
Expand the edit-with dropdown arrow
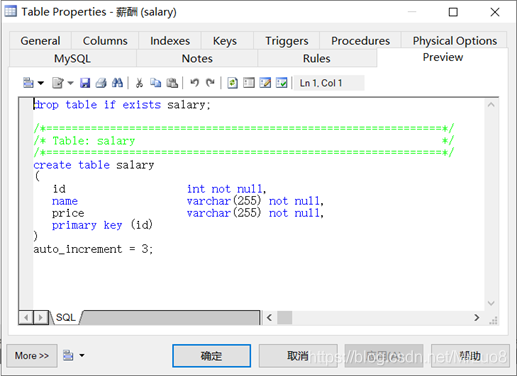[x=70, y=83]
